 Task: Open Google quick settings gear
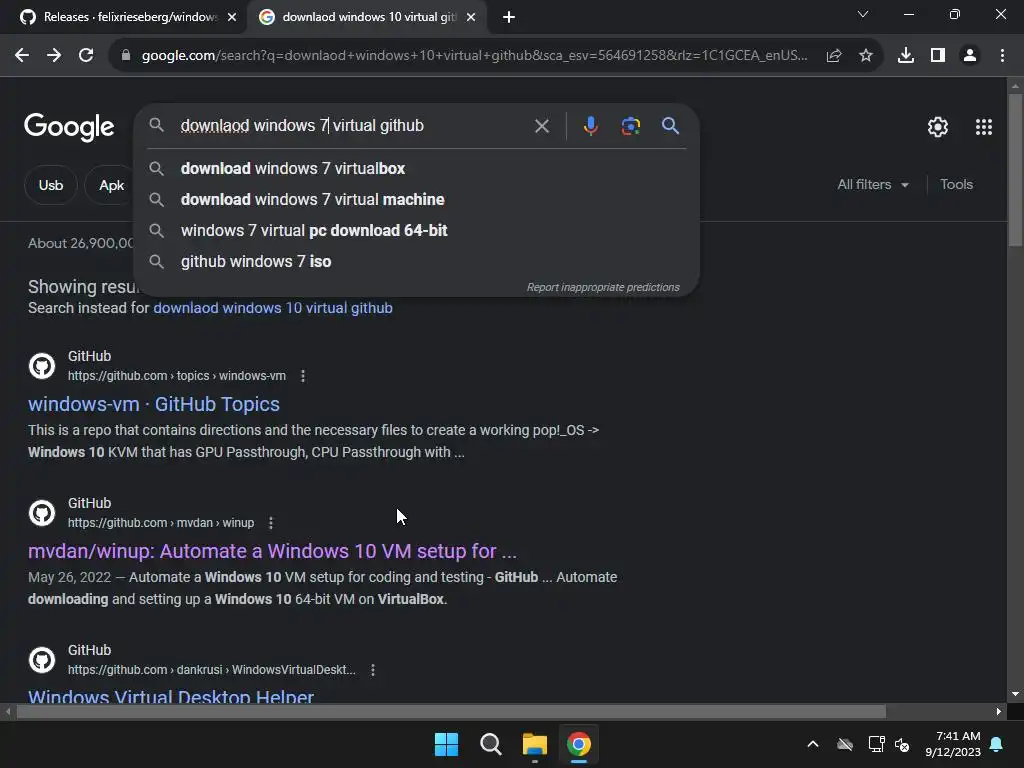[938, 127]
